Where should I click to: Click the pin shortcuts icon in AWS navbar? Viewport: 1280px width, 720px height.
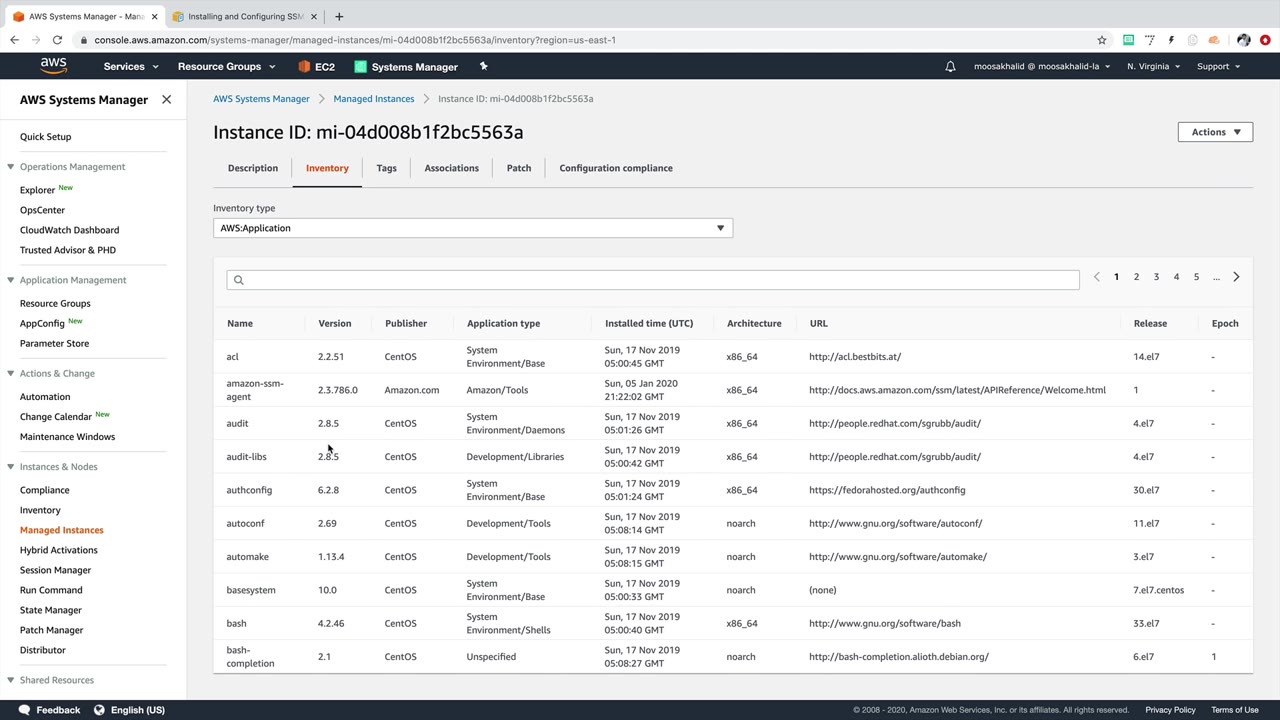coord(483,67)
